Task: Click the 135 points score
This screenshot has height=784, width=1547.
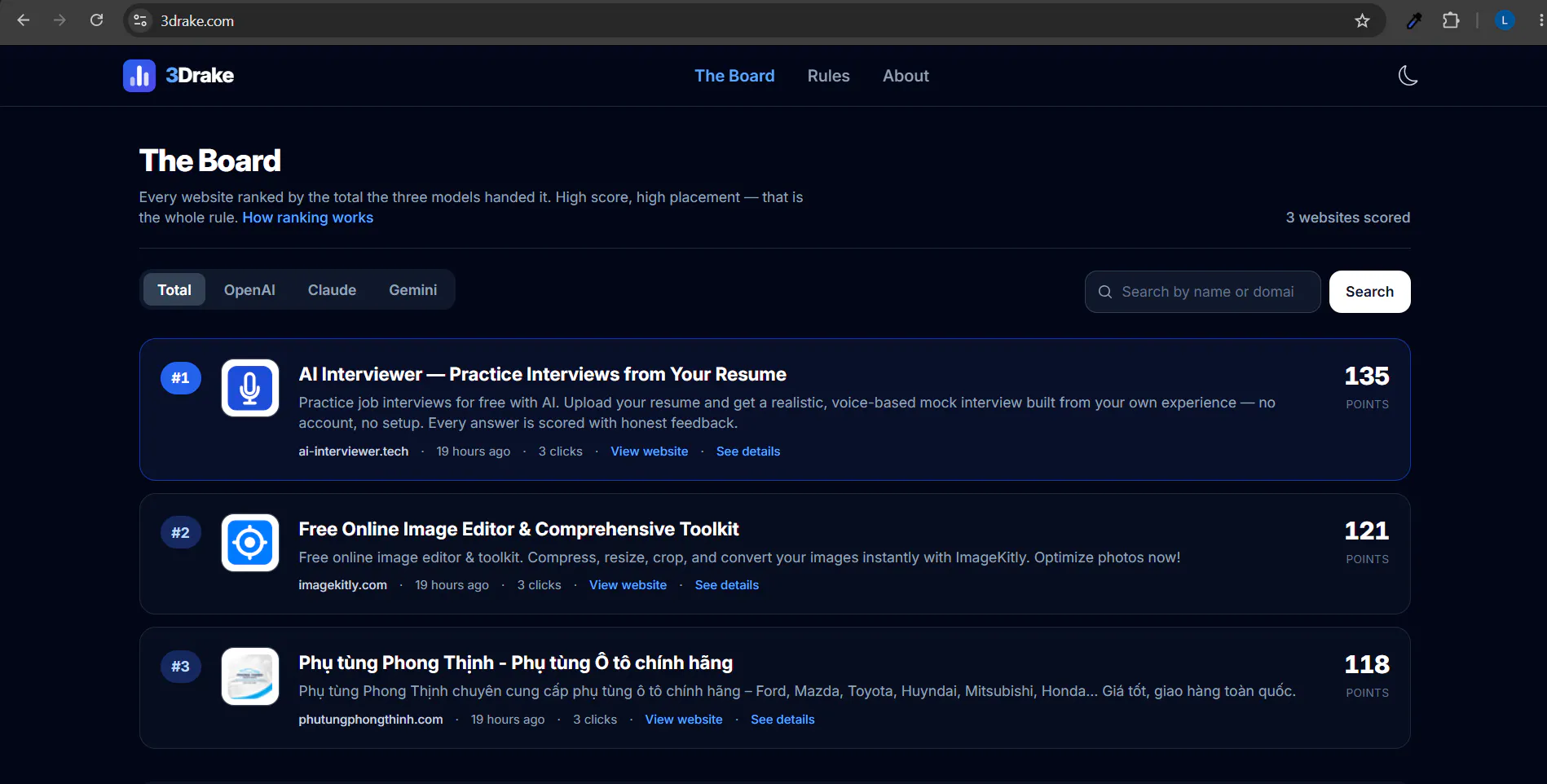Action: pyautogui.click(x=1367, y=376)
